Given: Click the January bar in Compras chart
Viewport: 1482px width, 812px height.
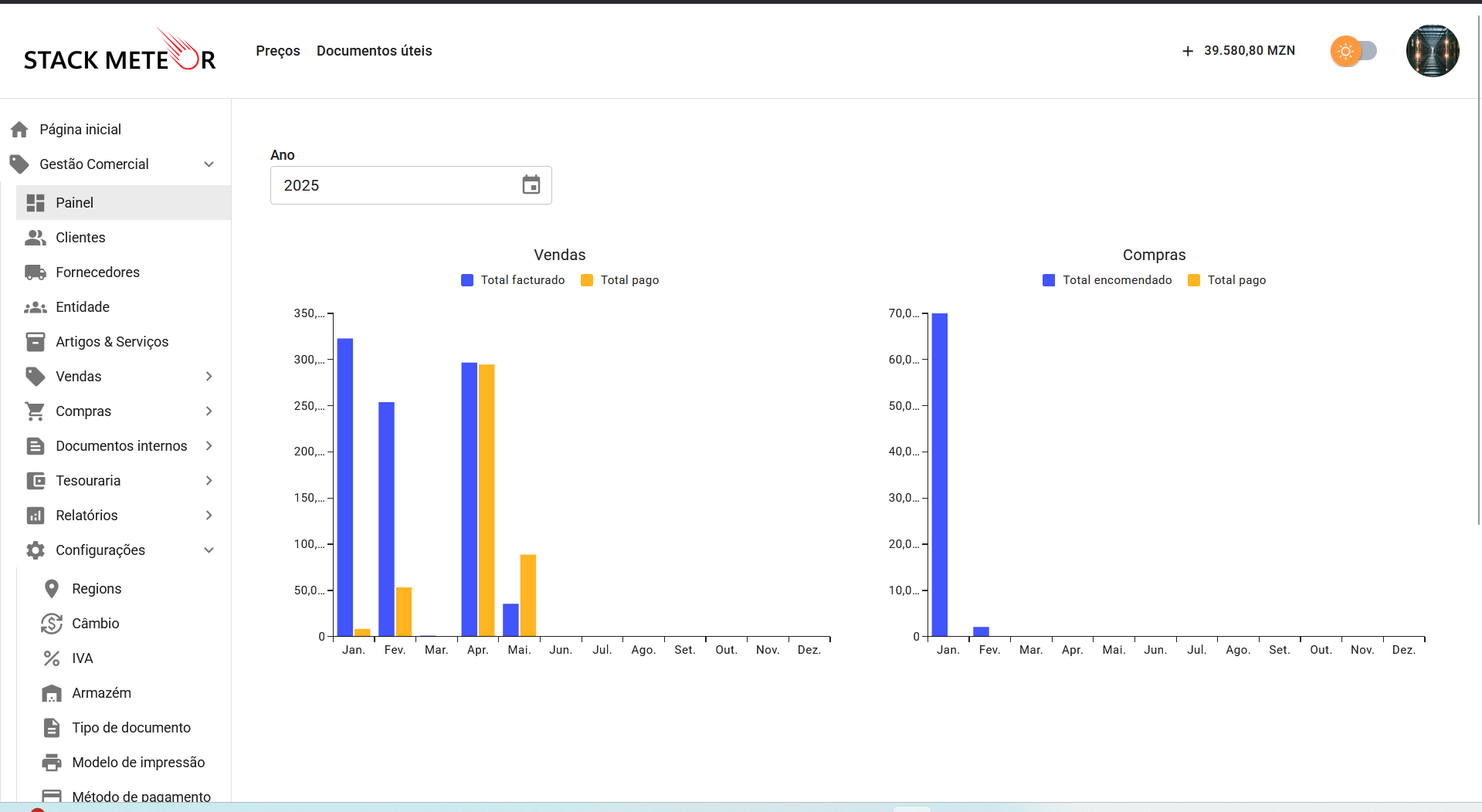Looking at the screenshot, I should [x=940, y=475].
